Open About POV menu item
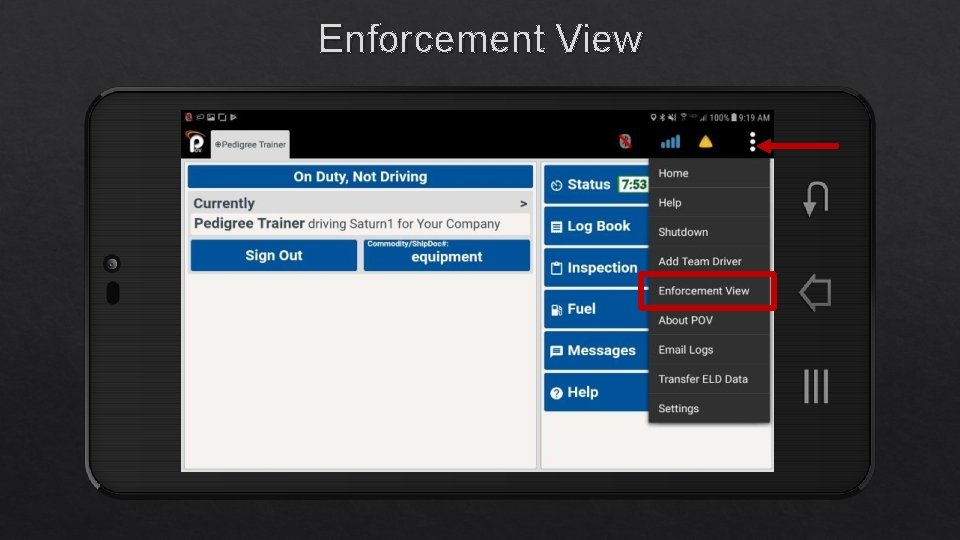The height and width of the screenshot is (540, 960). coord(709,320)
